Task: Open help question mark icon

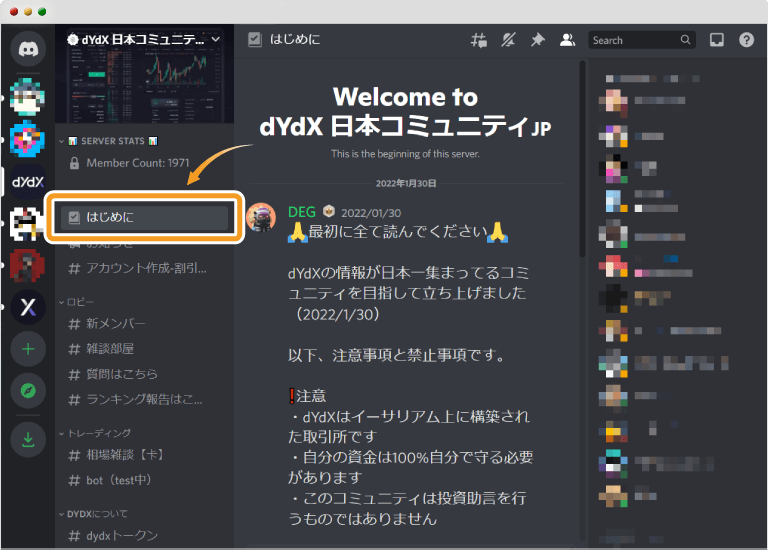Action: pyautogui.click(x=746, y=40)
